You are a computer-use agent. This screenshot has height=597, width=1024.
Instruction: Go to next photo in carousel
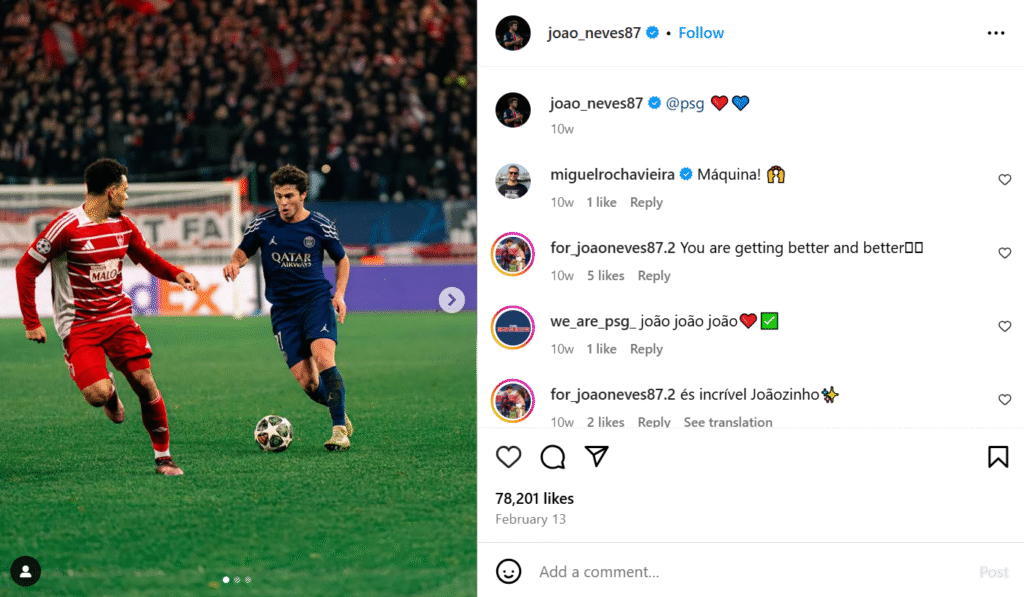pyautogui.click(x=451, y=299)
